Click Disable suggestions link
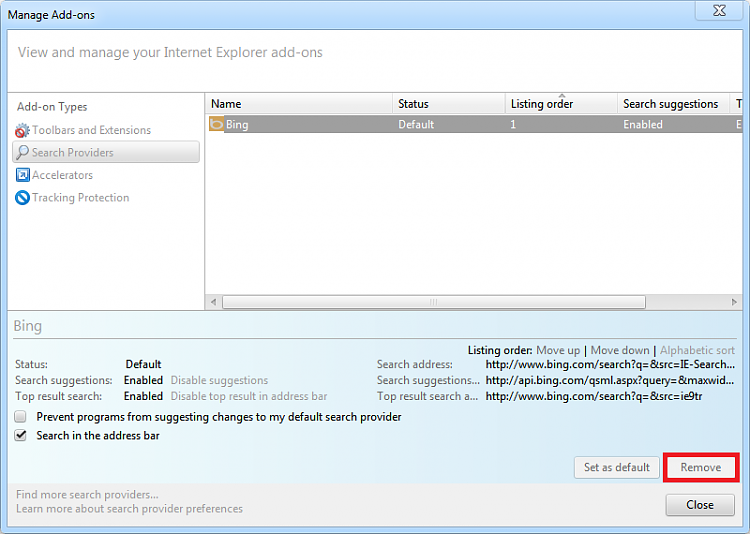Screen dimensions: 750x534 pos(219,380)
